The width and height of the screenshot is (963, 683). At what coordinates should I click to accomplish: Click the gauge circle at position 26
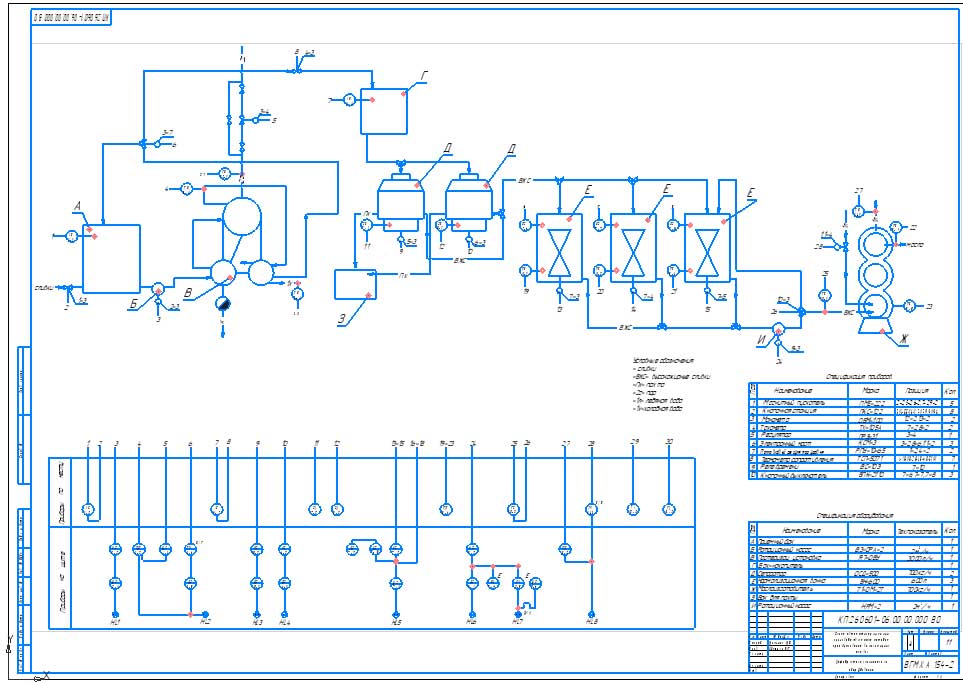825,296
